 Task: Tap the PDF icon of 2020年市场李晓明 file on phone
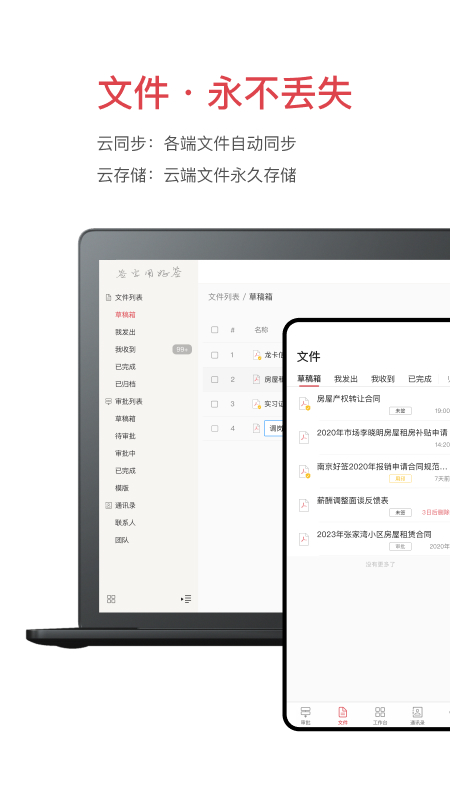(304, 438)
